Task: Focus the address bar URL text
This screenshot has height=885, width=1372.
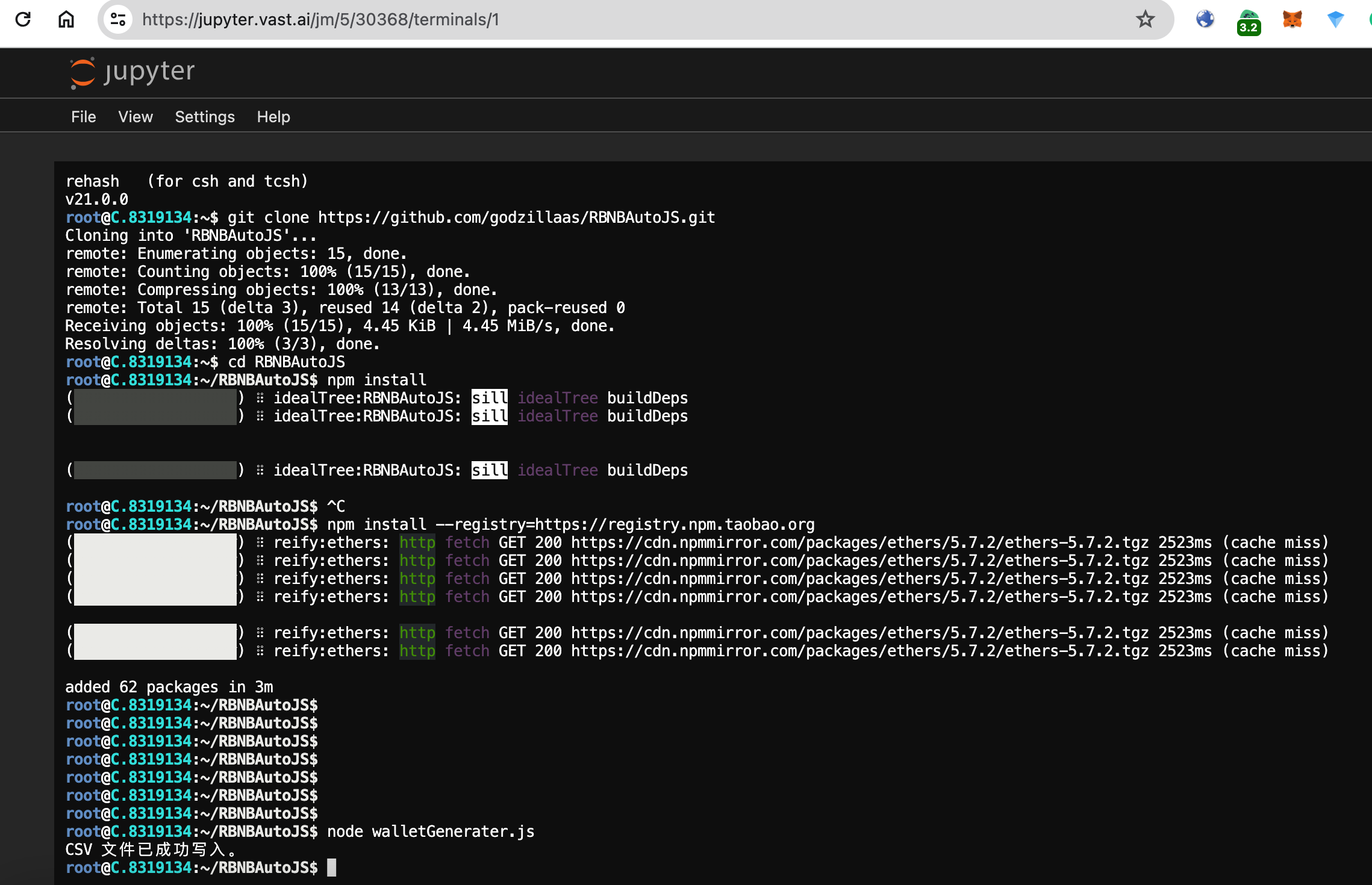Action: point(320,19)
